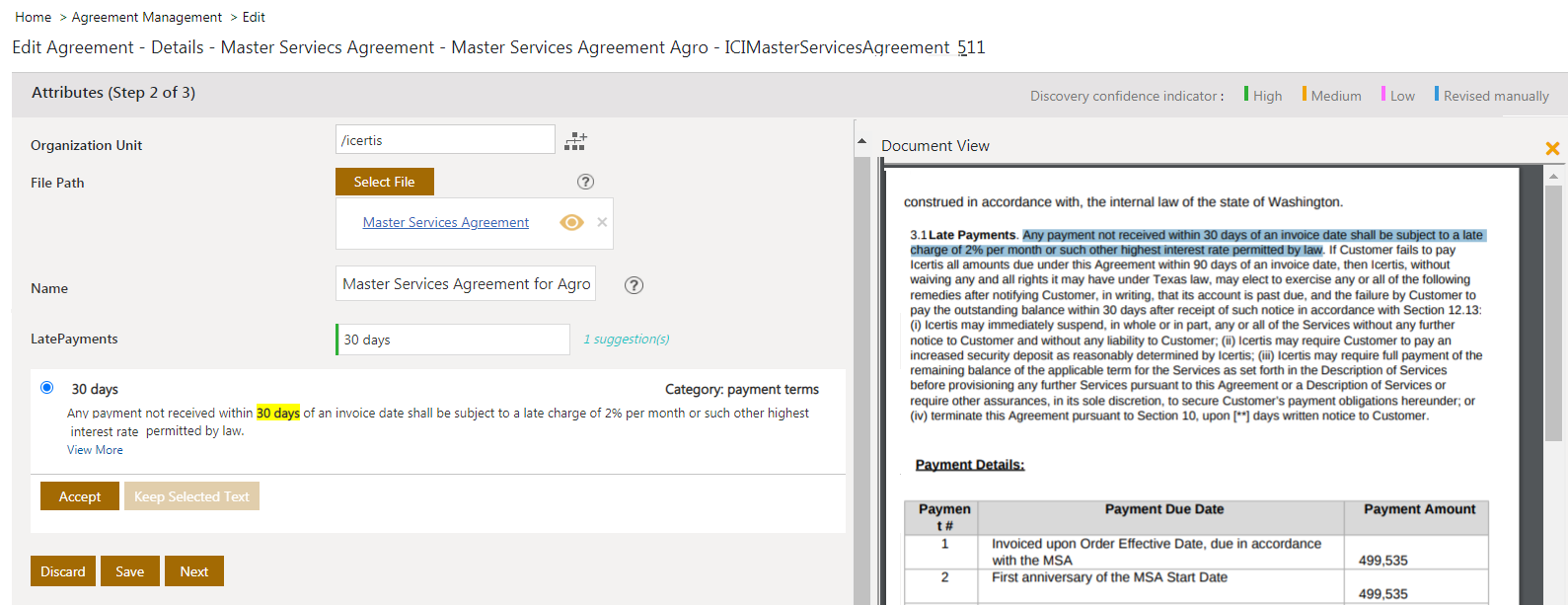Click Next to proceed to step 3
Screen dimensions: 1568x605
tap(193, 571)
